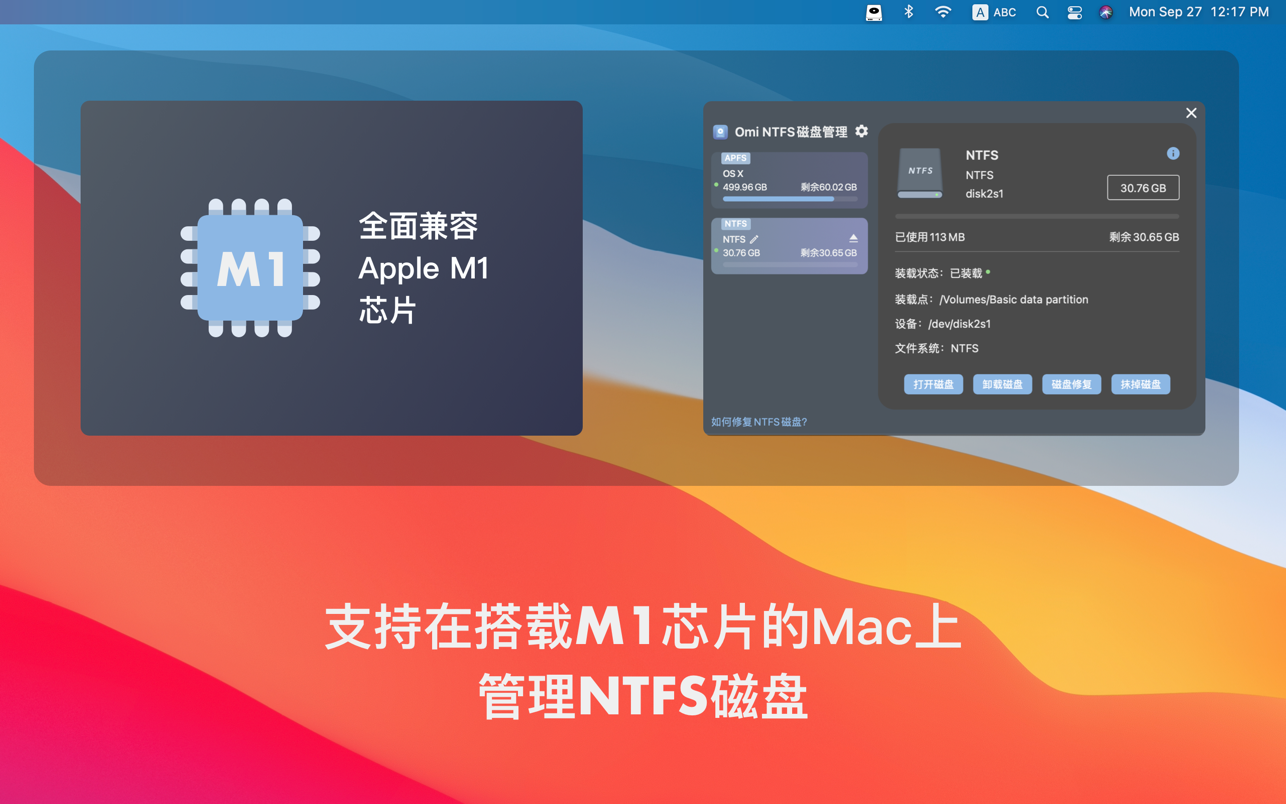The image size is (1286, 804).
Task: Click 磁盘修复 button
Action: (1071, 384)
